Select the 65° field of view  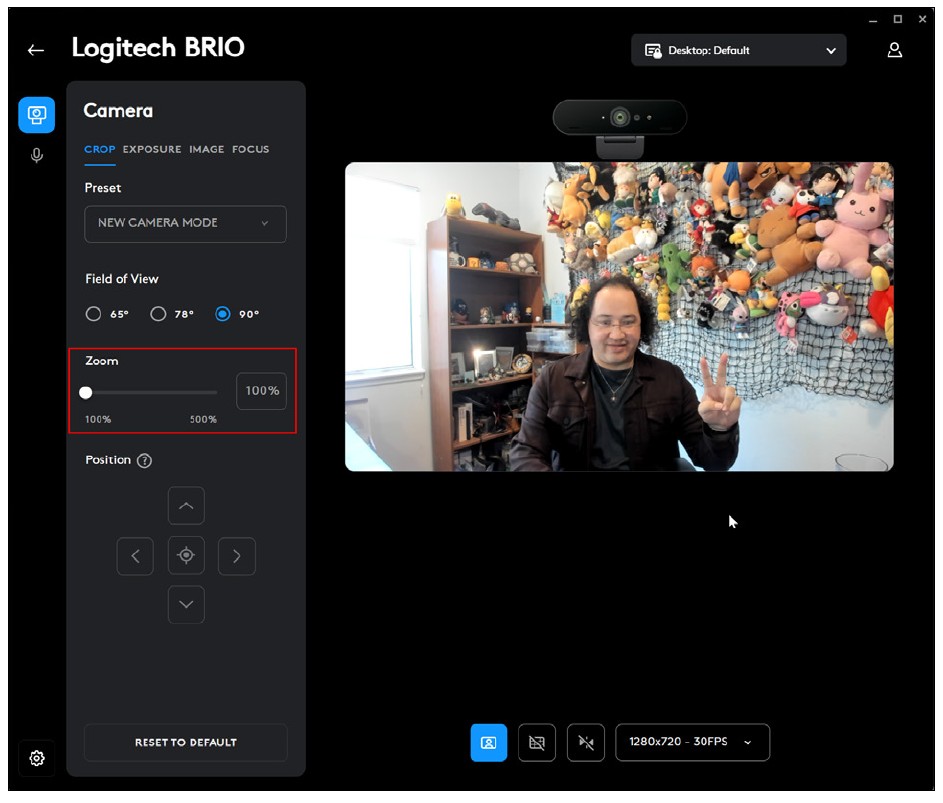point(94,314)
